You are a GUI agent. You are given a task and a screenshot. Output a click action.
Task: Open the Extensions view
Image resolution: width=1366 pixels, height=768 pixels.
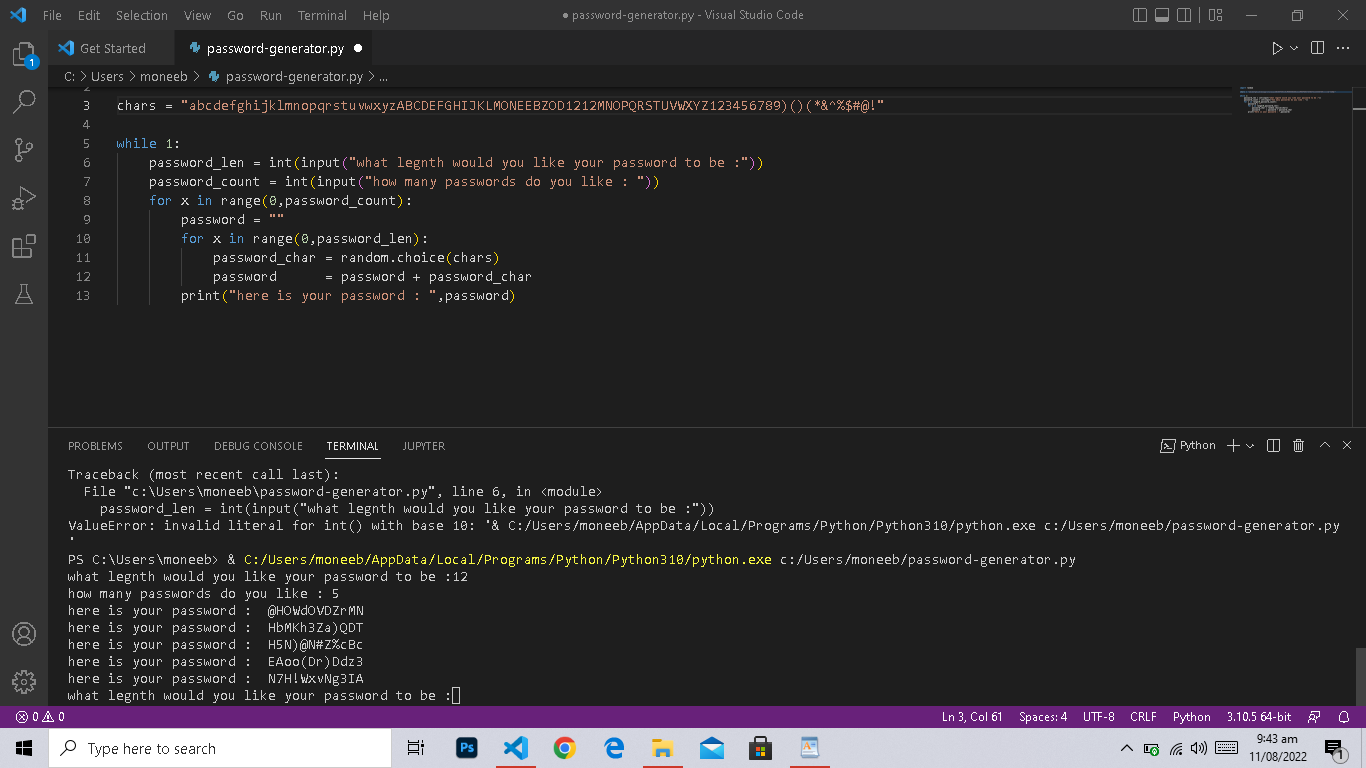click(24, 246)
